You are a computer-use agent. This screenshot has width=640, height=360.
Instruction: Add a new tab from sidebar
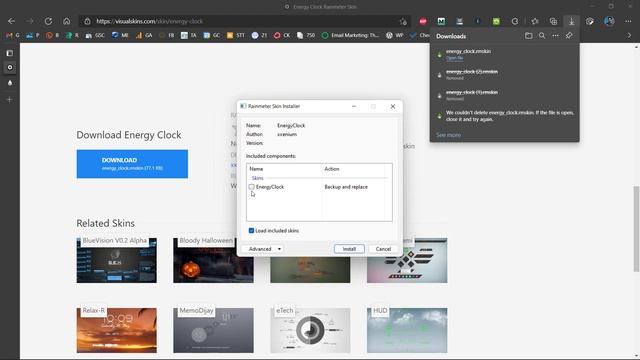(x=10, y=100)
